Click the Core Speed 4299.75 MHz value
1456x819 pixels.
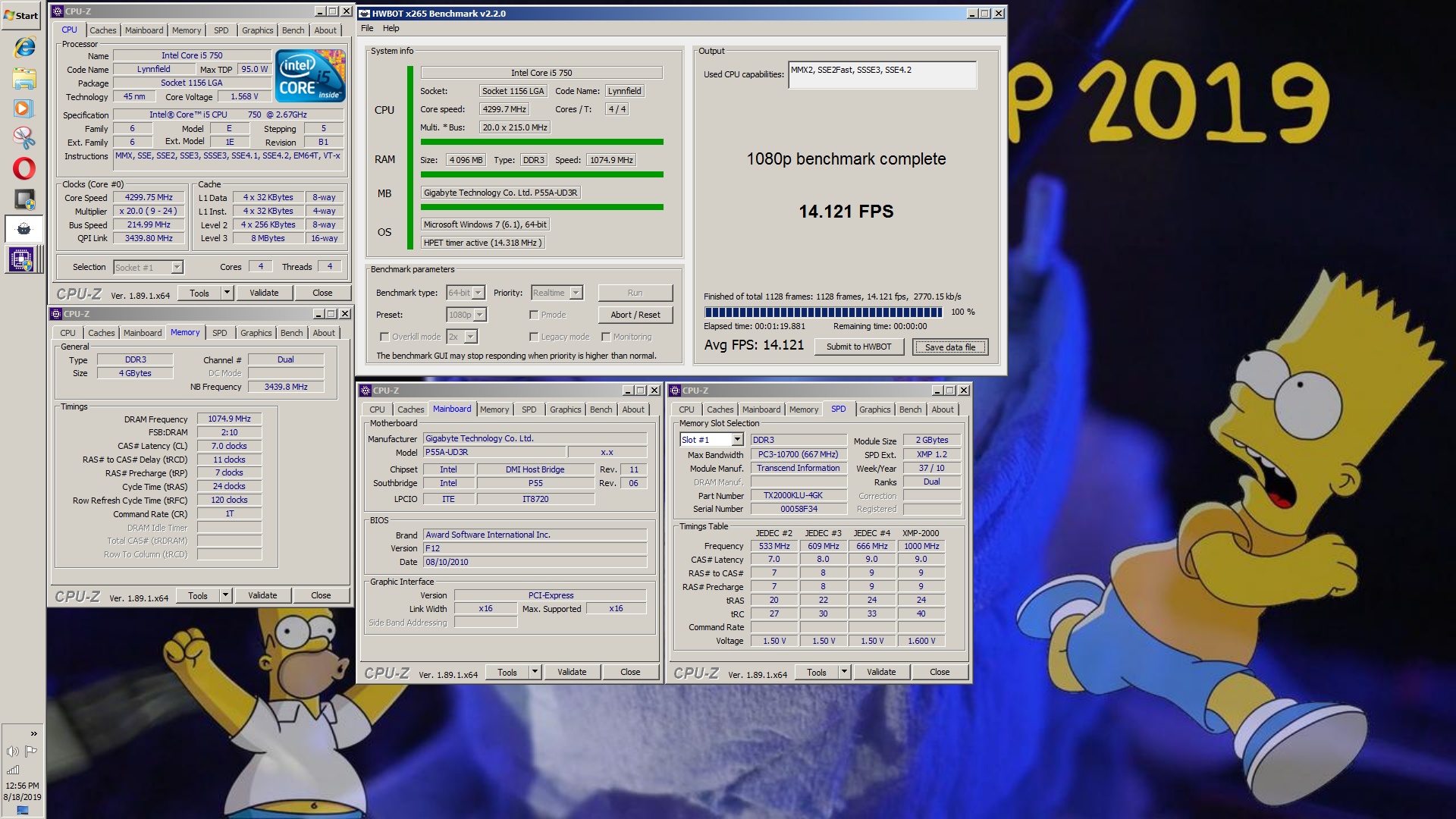tap(149, 197)
